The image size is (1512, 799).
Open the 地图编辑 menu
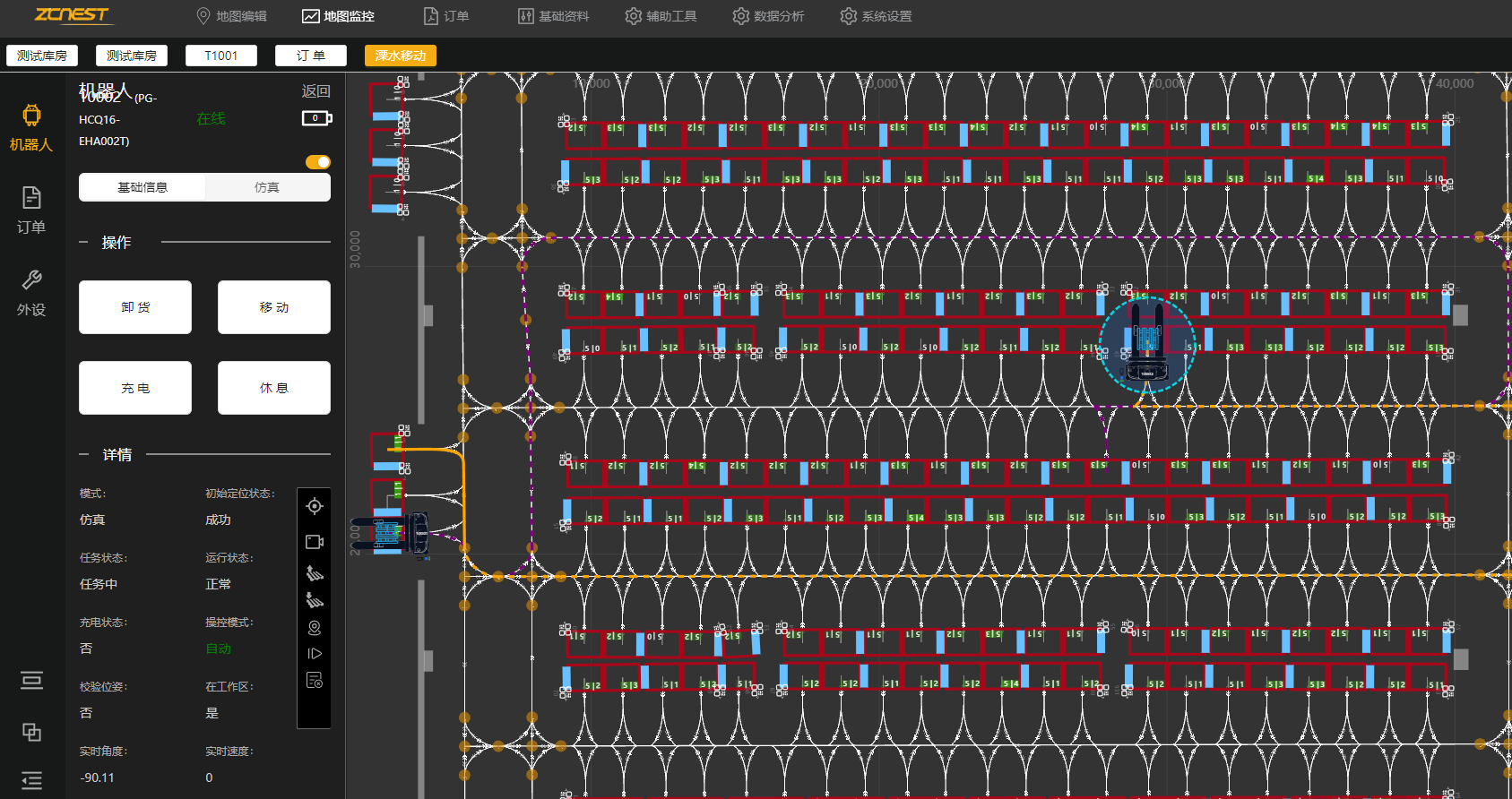tap(231, 16)
